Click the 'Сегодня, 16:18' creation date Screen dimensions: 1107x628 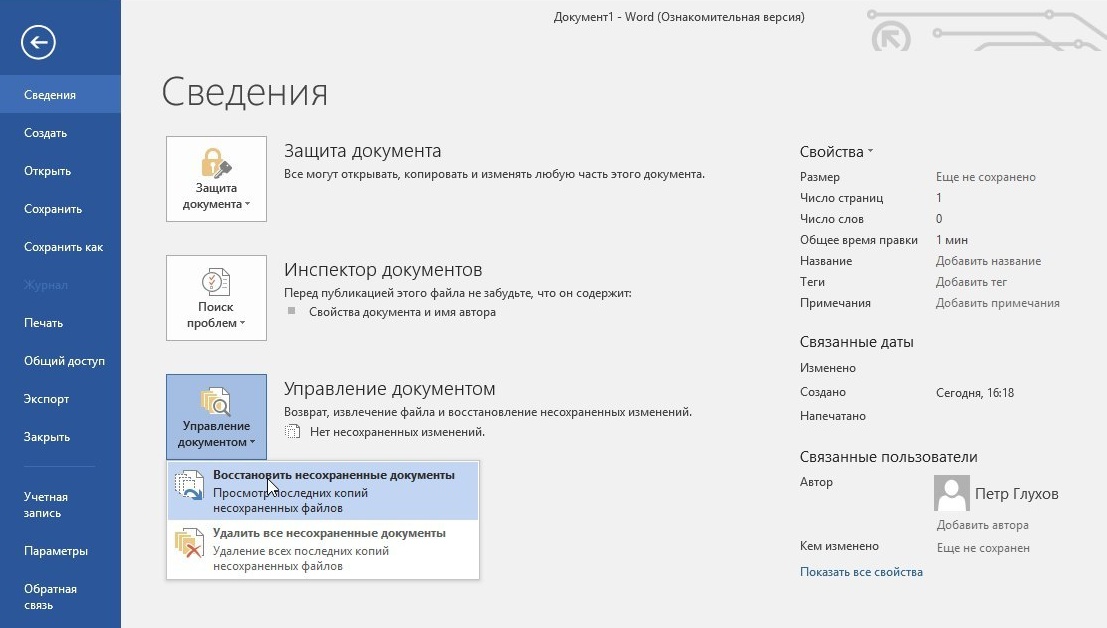[x=975, y=393]
